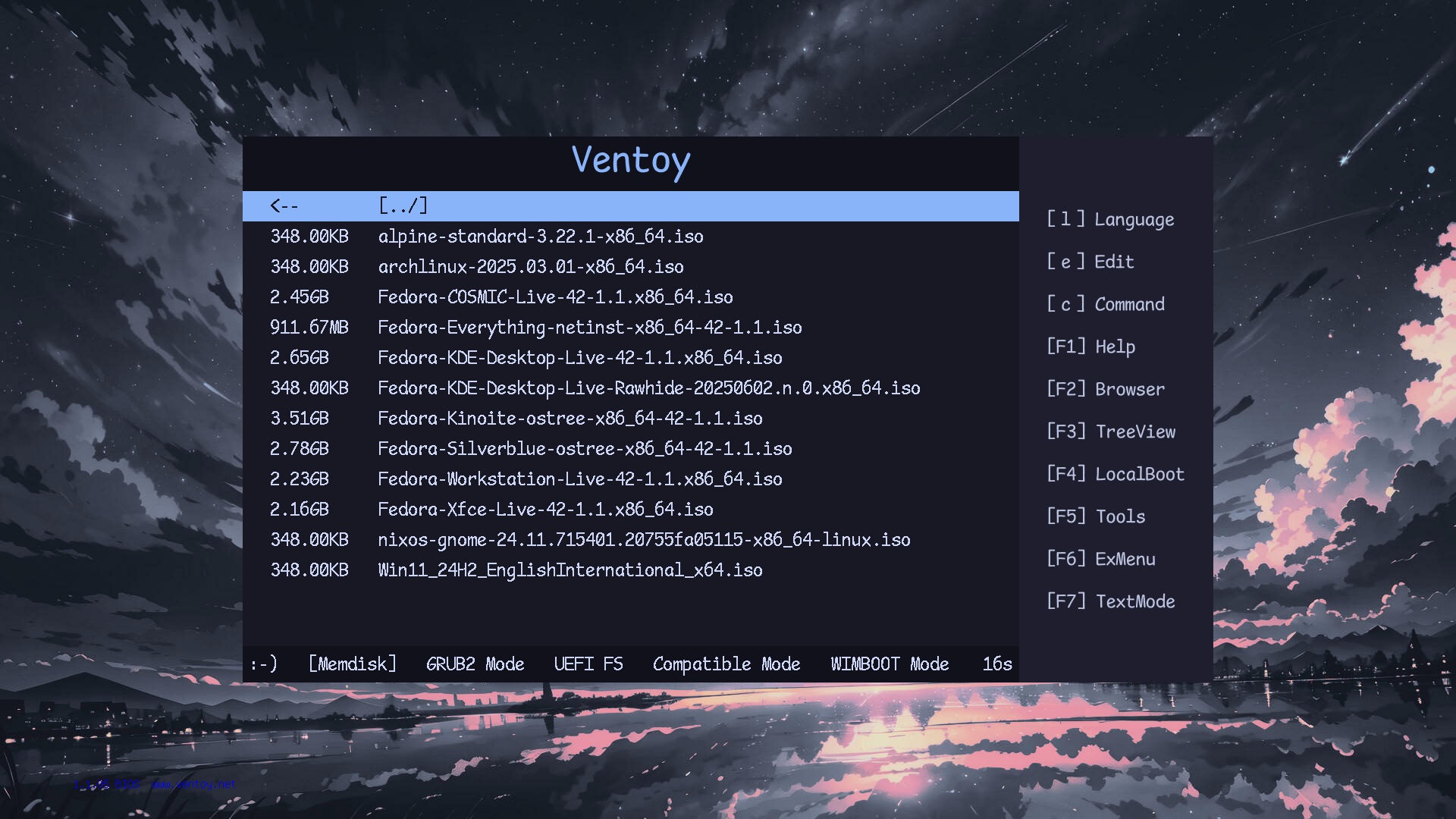Click the Memdisk indicator in status bar
The image size is (1456, 819).
[352, 664]
